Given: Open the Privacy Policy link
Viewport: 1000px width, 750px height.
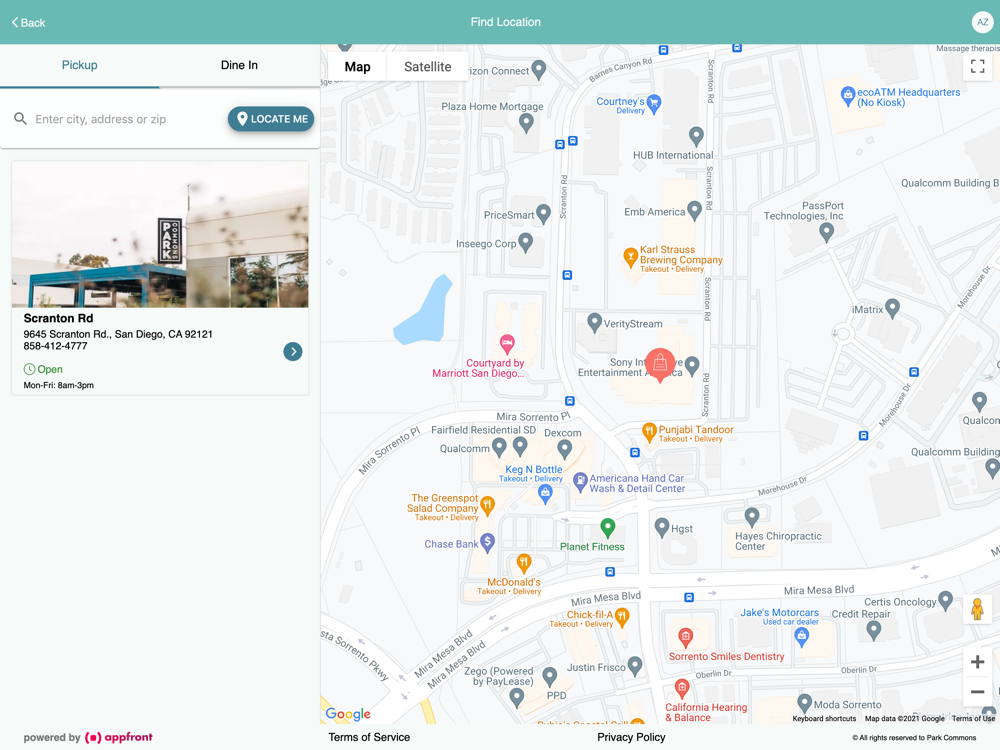Looking at the screenshot, I should pyautogui.click(x=631, y=737).
